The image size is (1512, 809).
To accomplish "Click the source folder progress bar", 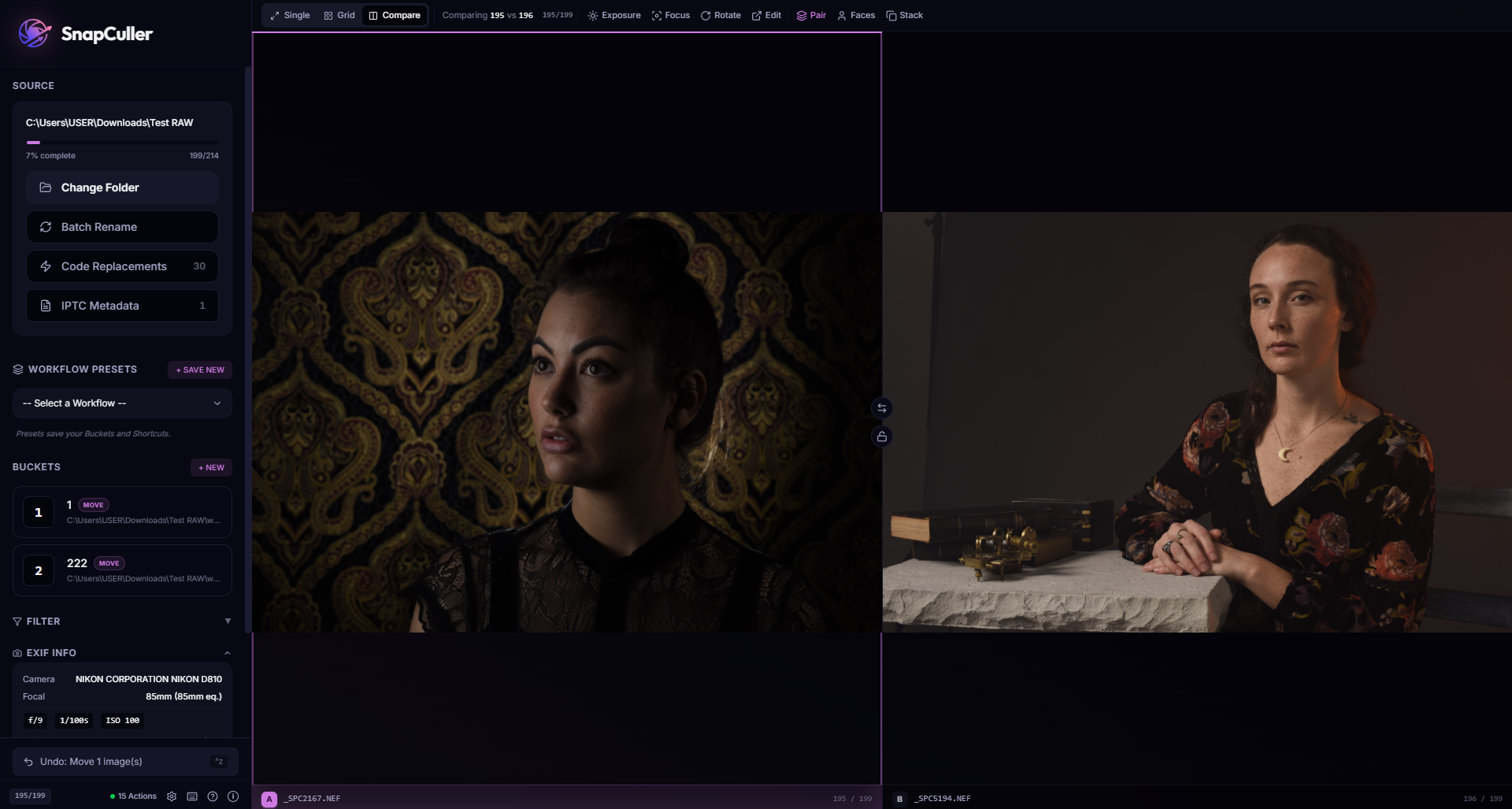I will 122,143.
